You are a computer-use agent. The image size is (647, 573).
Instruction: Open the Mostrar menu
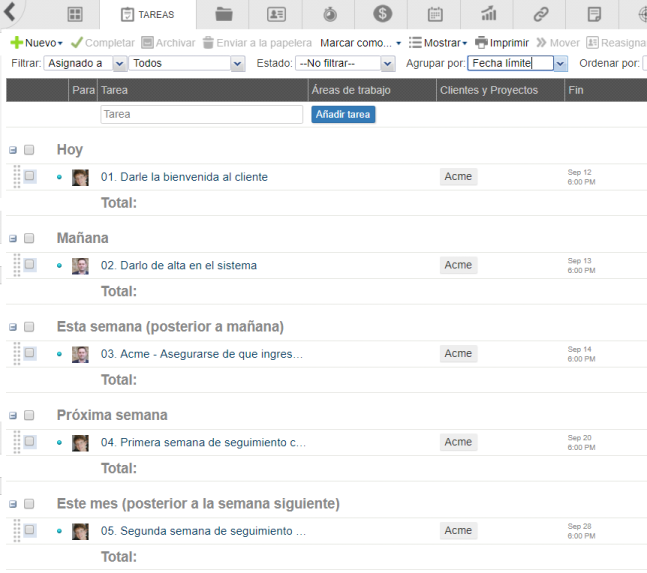(x=438, y=43)
